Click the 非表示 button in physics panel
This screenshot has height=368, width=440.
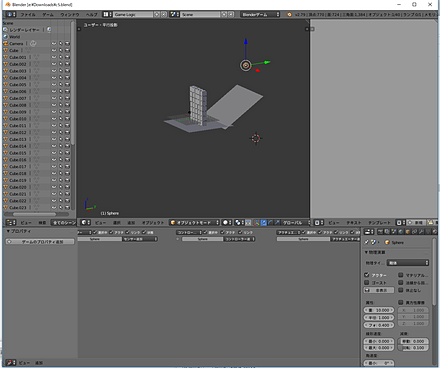379,290
